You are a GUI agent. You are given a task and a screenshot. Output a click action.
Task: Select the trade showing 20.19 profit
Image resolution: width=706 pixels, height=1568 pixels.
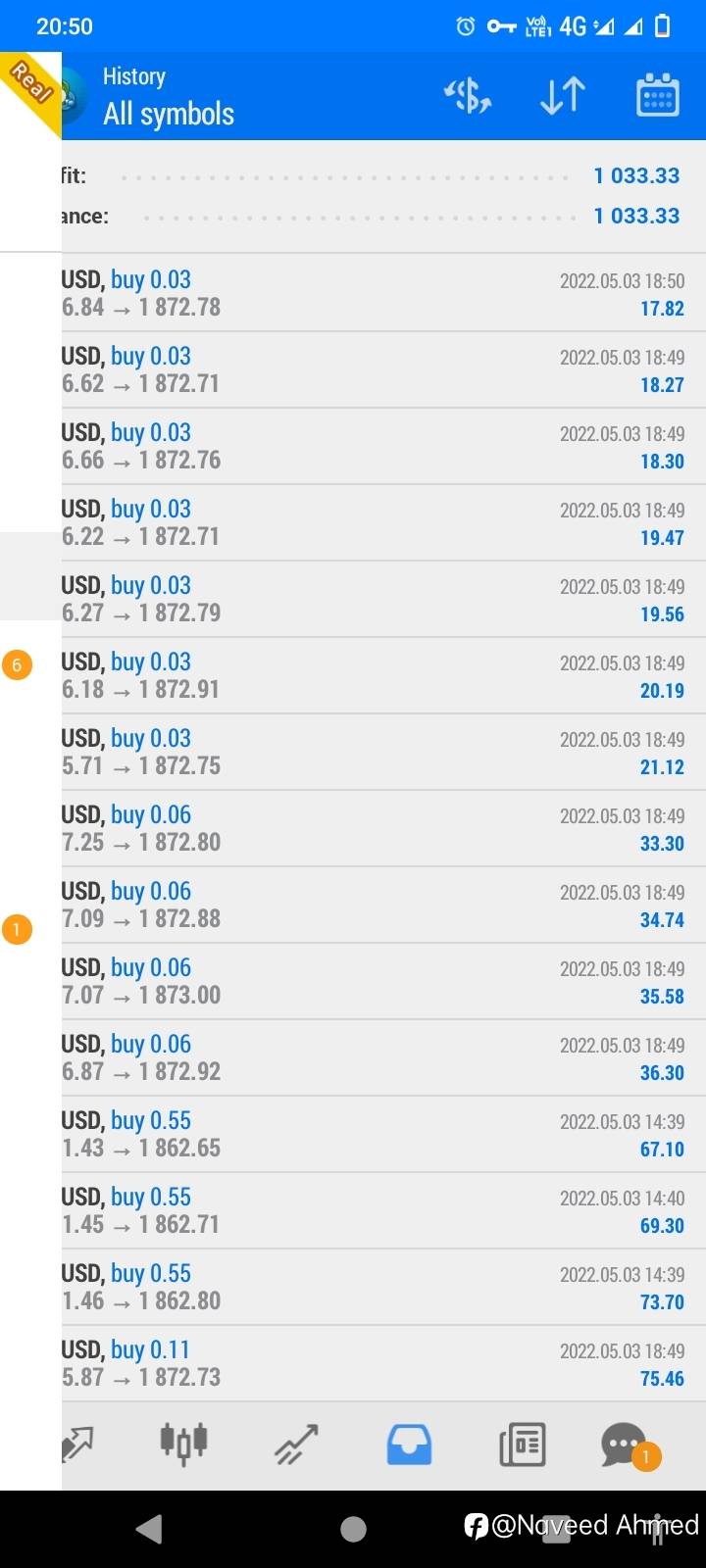(382, 675)
